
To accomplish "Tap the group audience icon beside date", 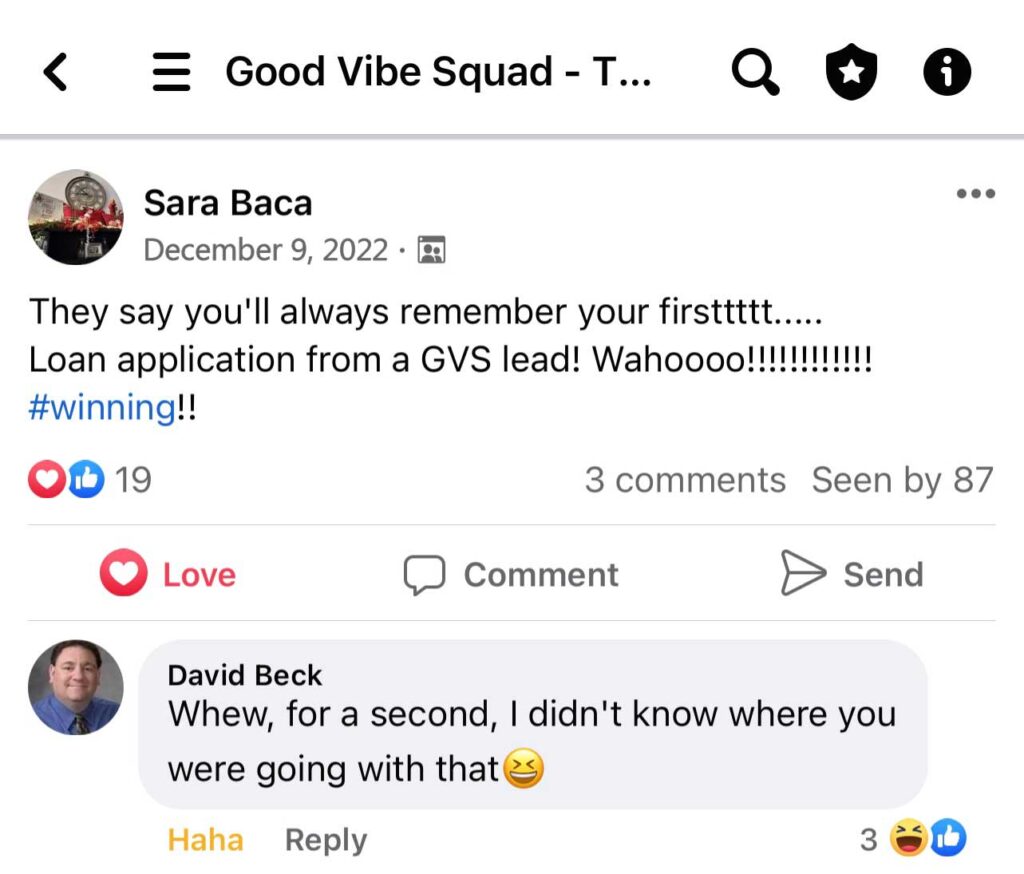I will (431, 249).
